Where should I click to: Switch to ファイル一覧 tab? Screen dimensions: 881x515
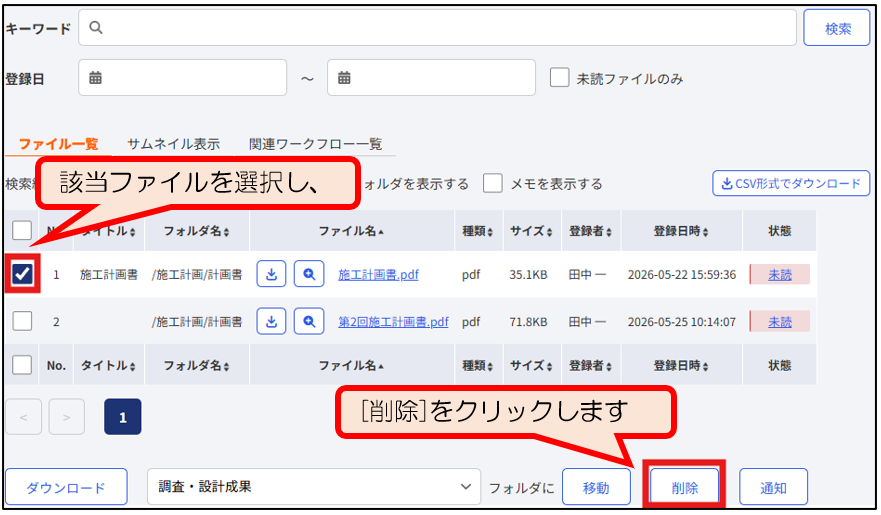click(x=58, y=144)
